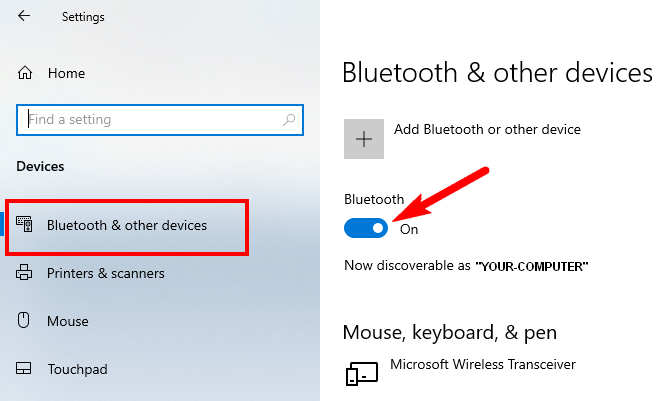Focus the Find a setting search field
Screen dimensions: 672x401
click(160, 120)
